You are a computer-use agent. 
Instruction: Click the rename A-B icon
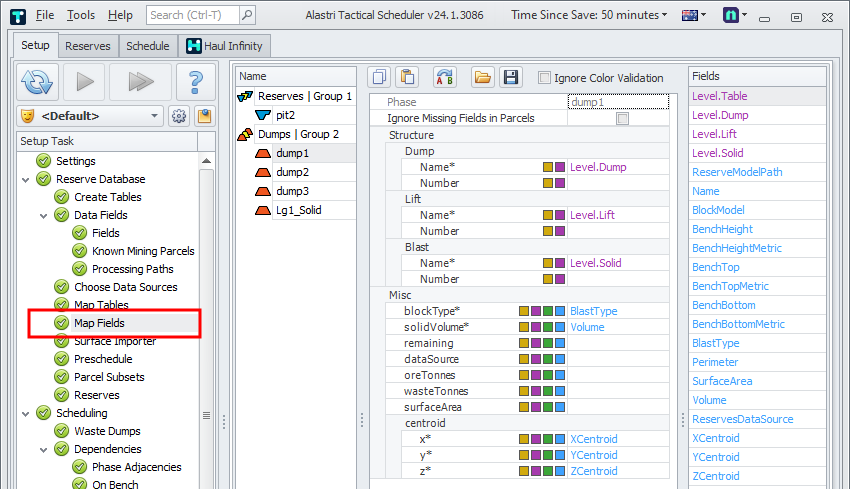pos(445,78)
